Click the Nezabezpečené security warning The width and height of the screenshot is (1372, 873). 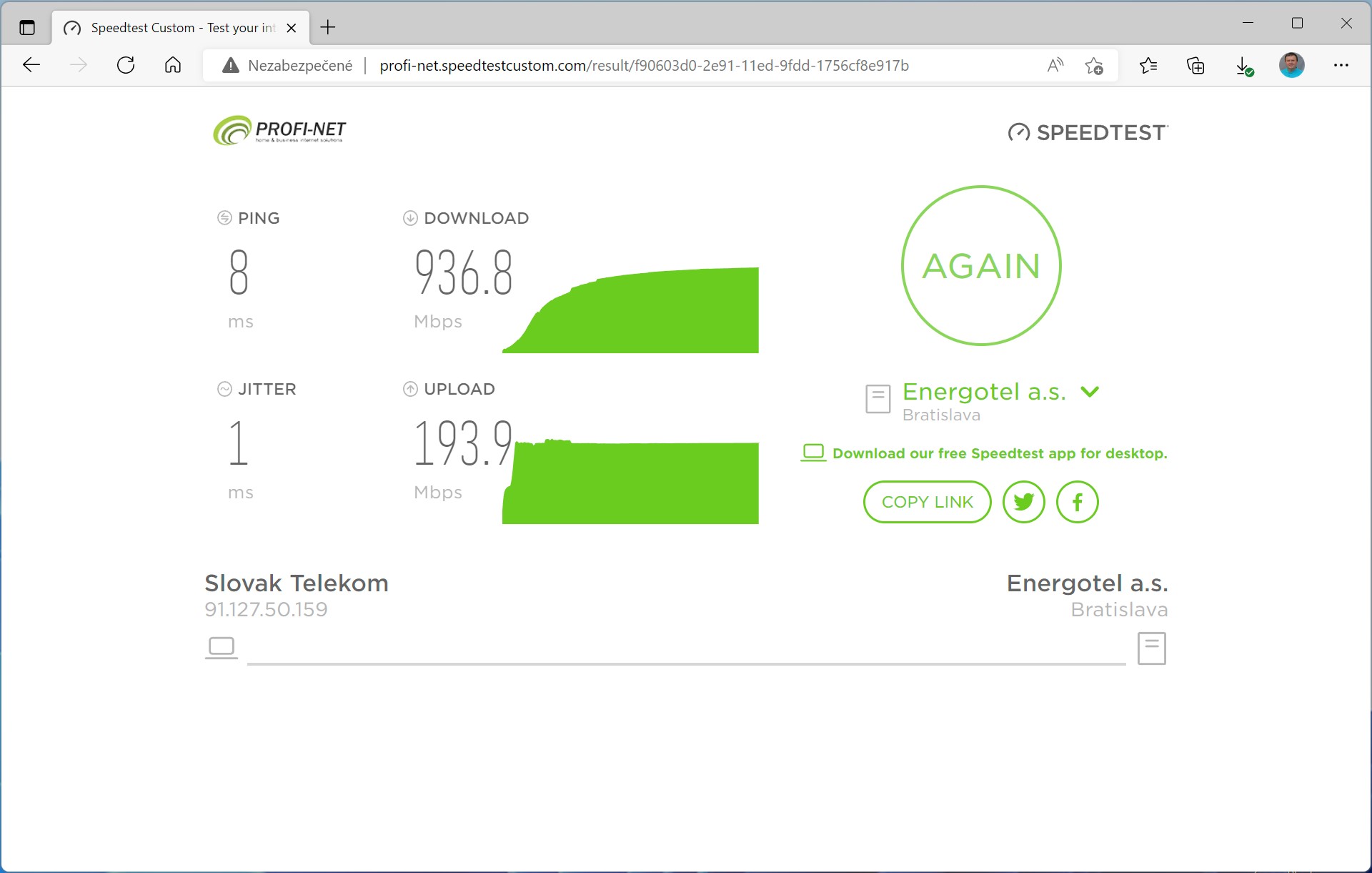point(288,66)
